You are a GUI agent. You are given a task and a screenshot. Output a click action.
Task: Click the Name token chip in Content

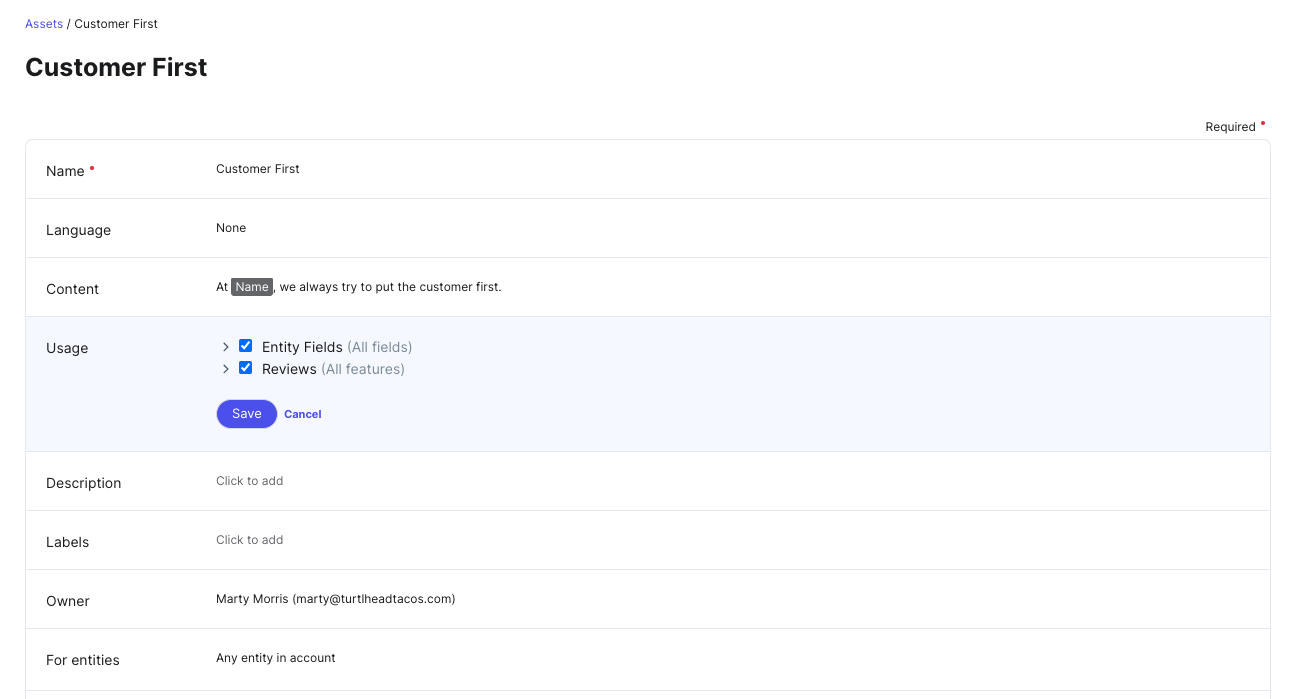point(252,287)
